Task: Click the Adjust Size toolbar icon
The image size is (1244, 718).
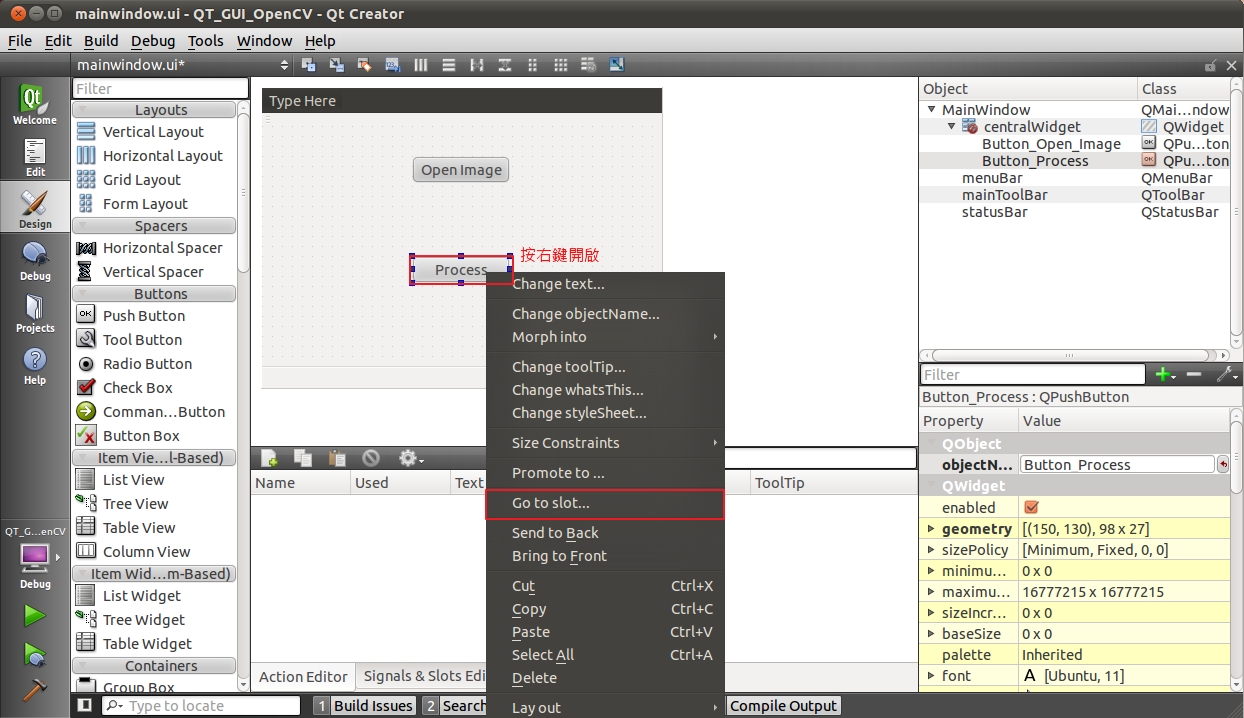Action: pyautogui.click(x=616, y=65)
